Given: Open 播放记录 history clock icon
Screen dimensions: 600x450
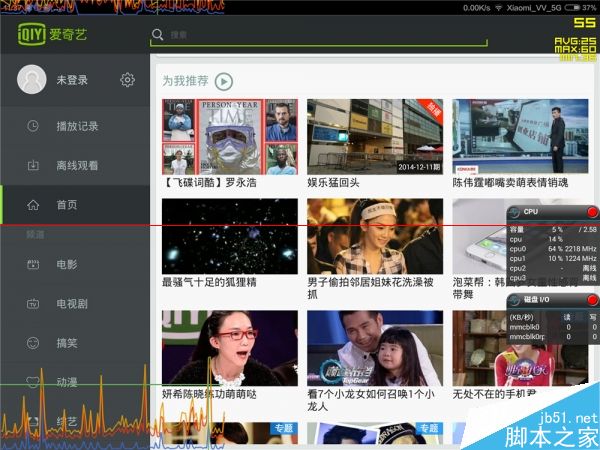Looking at the screenshot, I should (x=33, y=126).
